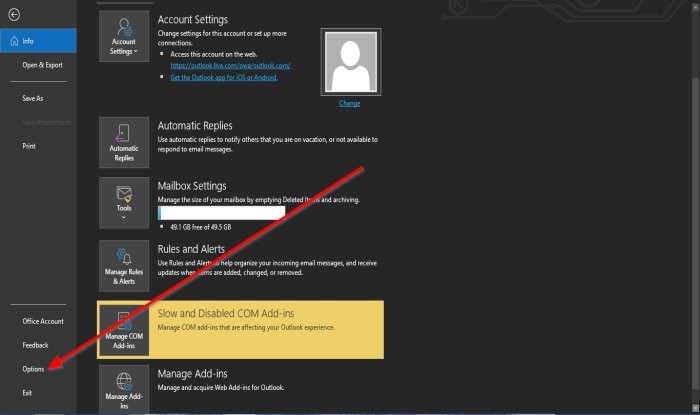Viewport: 700px width, 415px height.
Task: Click the Rules and Alerts heading
Action: 191,249
